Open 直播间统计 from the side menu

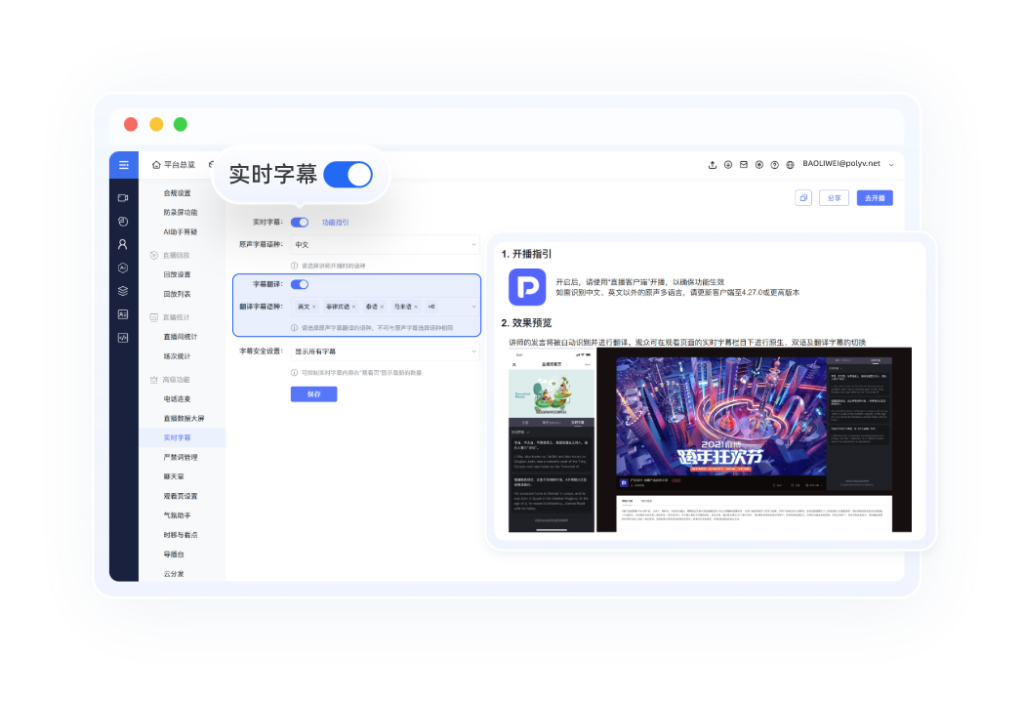pos(180,336)
